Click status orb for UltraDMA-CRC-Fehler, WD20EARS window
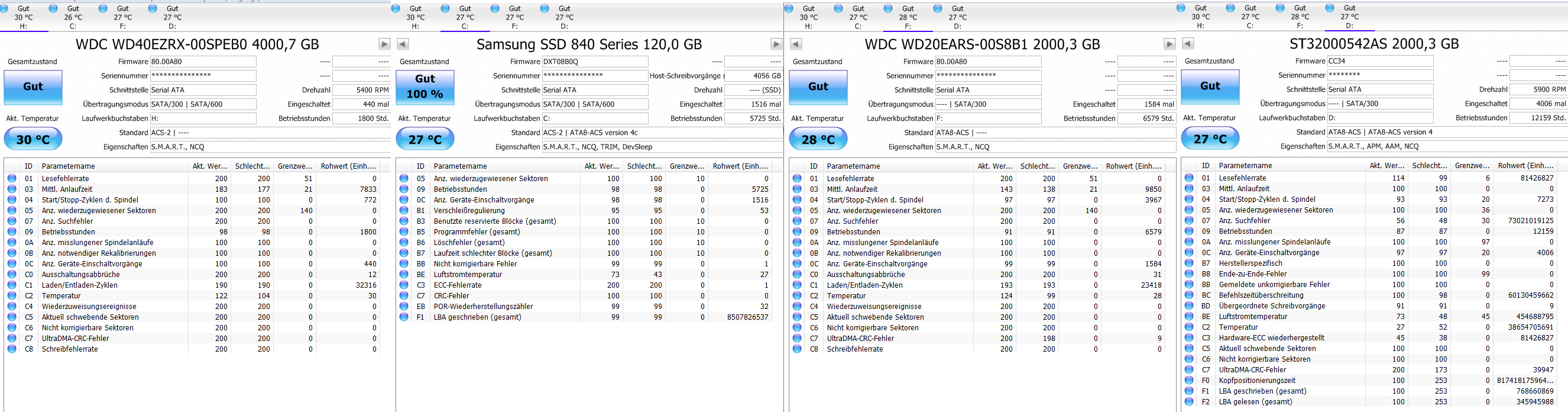 coord(797,338)
